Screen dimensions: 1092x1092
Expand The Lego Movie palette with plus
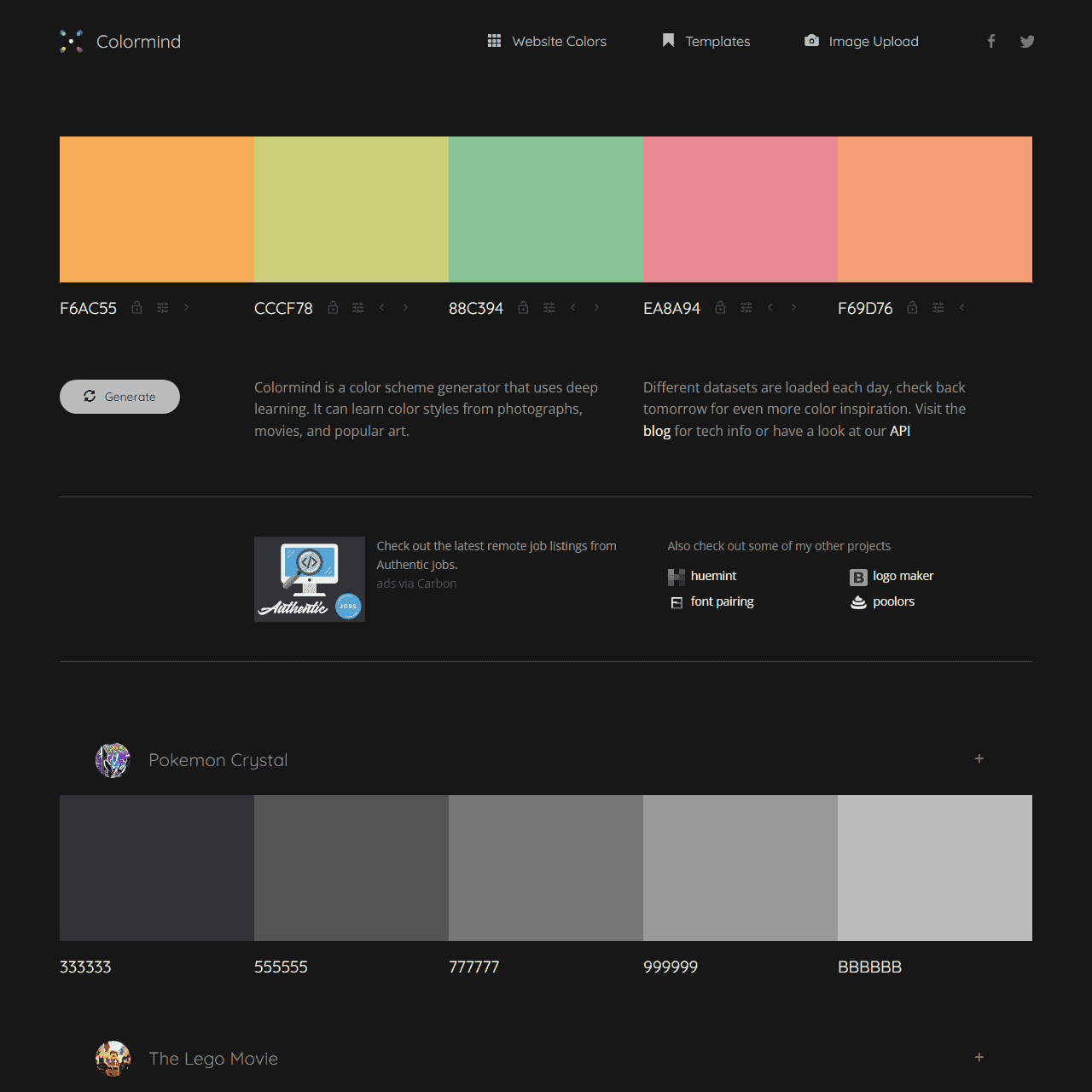point(979,1057)
